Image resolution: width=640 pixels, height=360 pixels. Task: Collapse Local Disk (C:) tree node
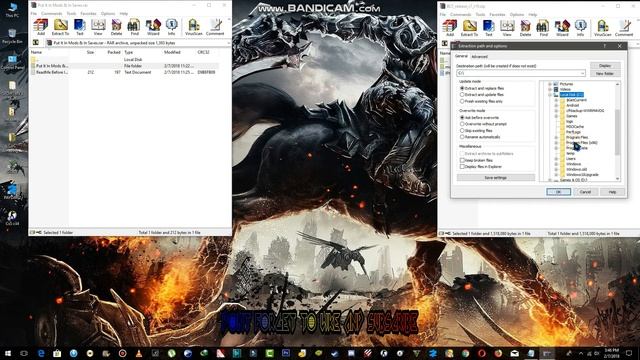pyautogui.click(x=550, y=94)
